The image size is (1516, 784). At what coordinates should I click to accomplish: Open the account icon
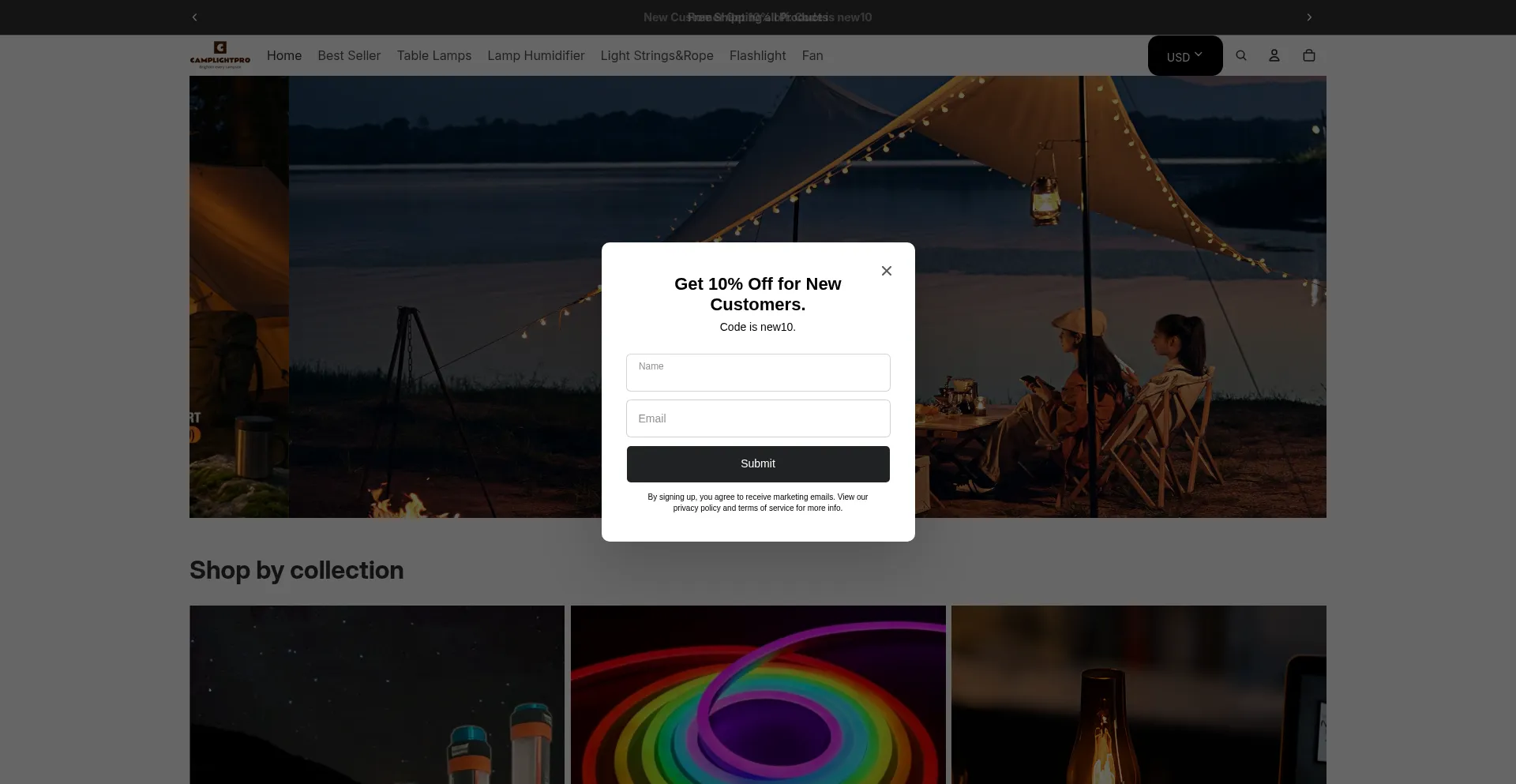pos(1274,55)
